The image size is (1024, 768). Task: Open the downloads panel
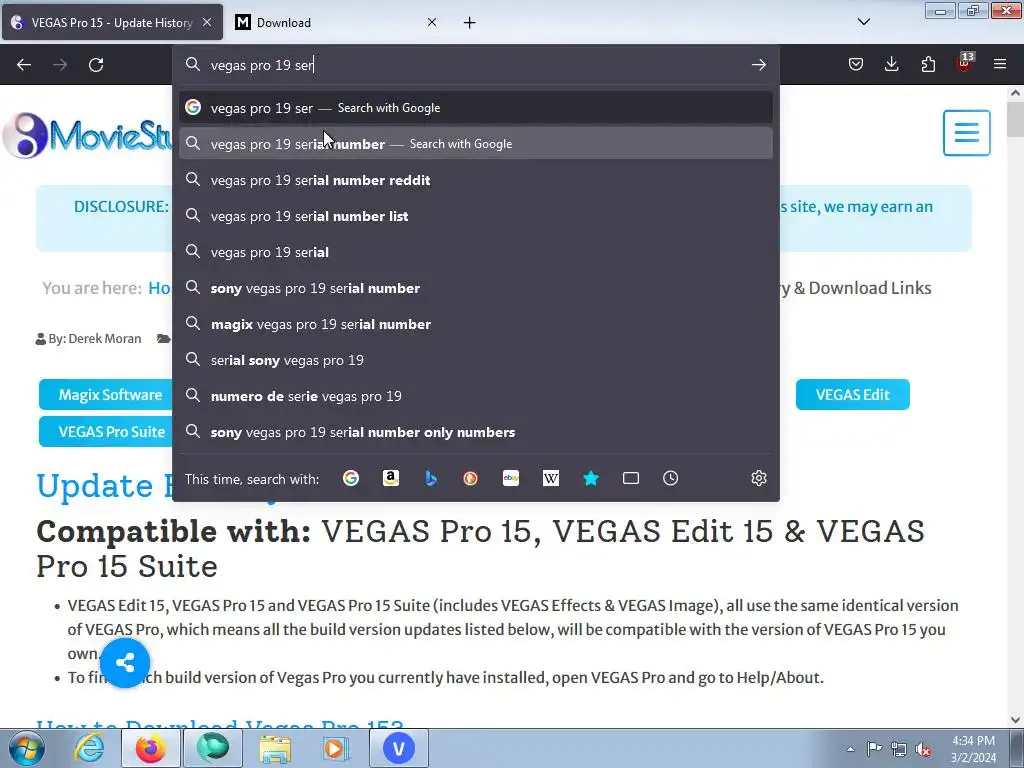[x=891, y=64]
